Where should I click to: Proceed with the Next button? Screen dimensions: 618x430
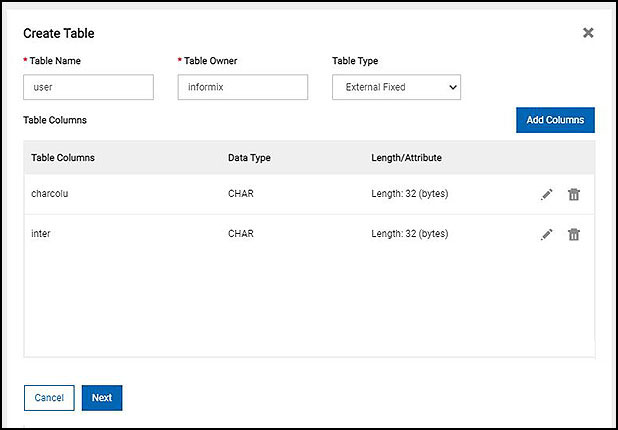(x=101, y=397)
